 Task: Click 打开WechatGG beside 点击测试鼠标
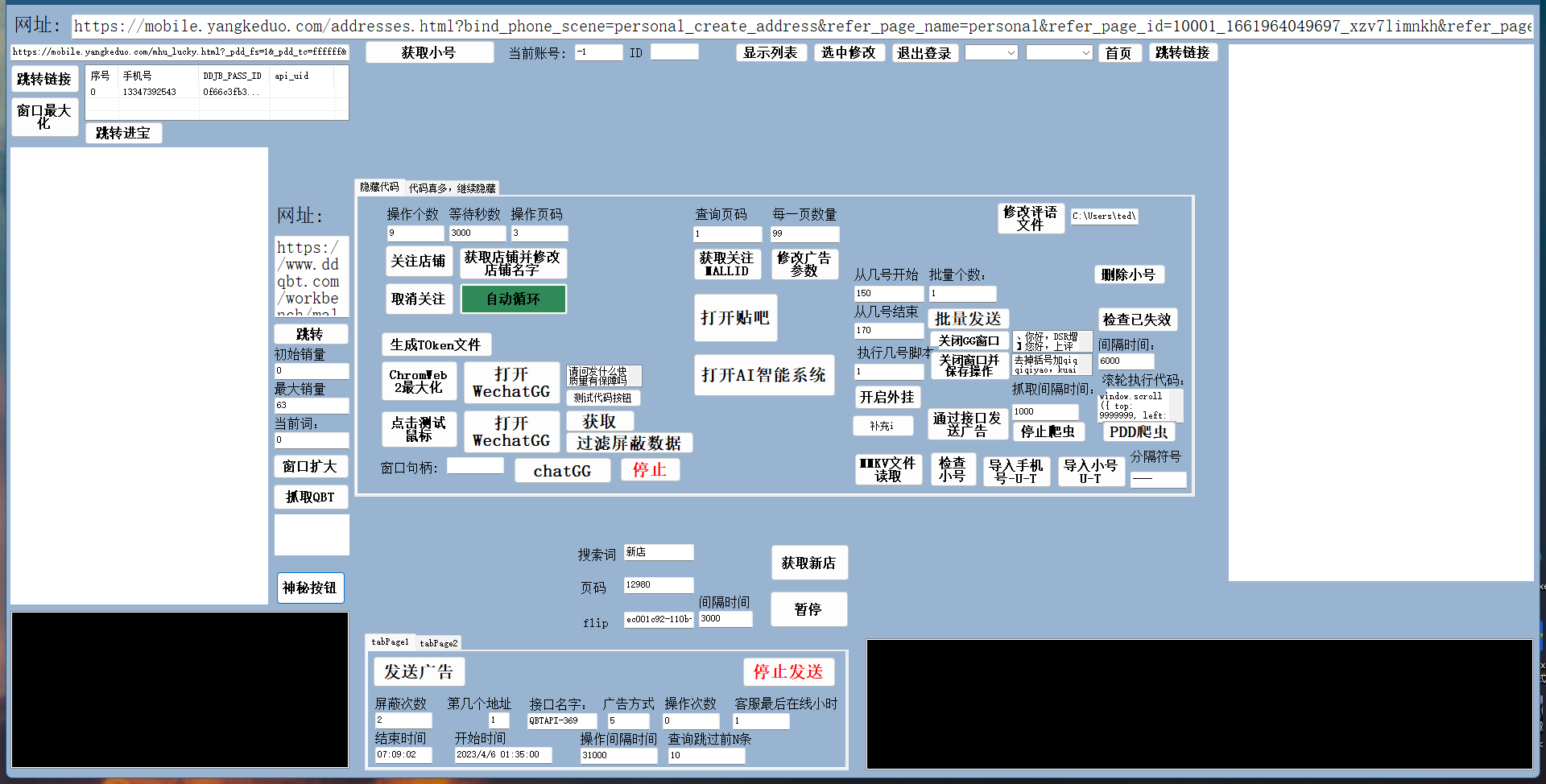(511, 431)
